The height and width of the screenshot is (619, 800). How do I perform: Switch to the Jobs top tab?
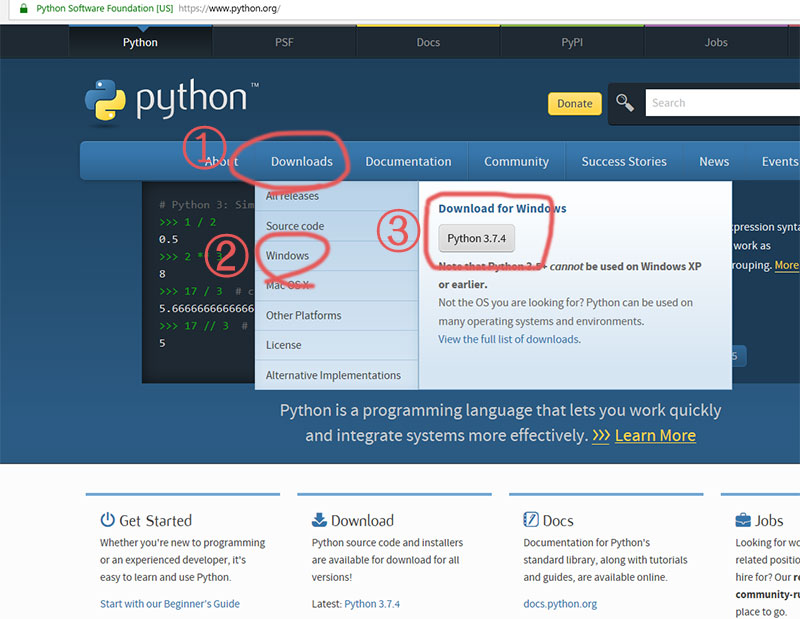pos(716,42)
